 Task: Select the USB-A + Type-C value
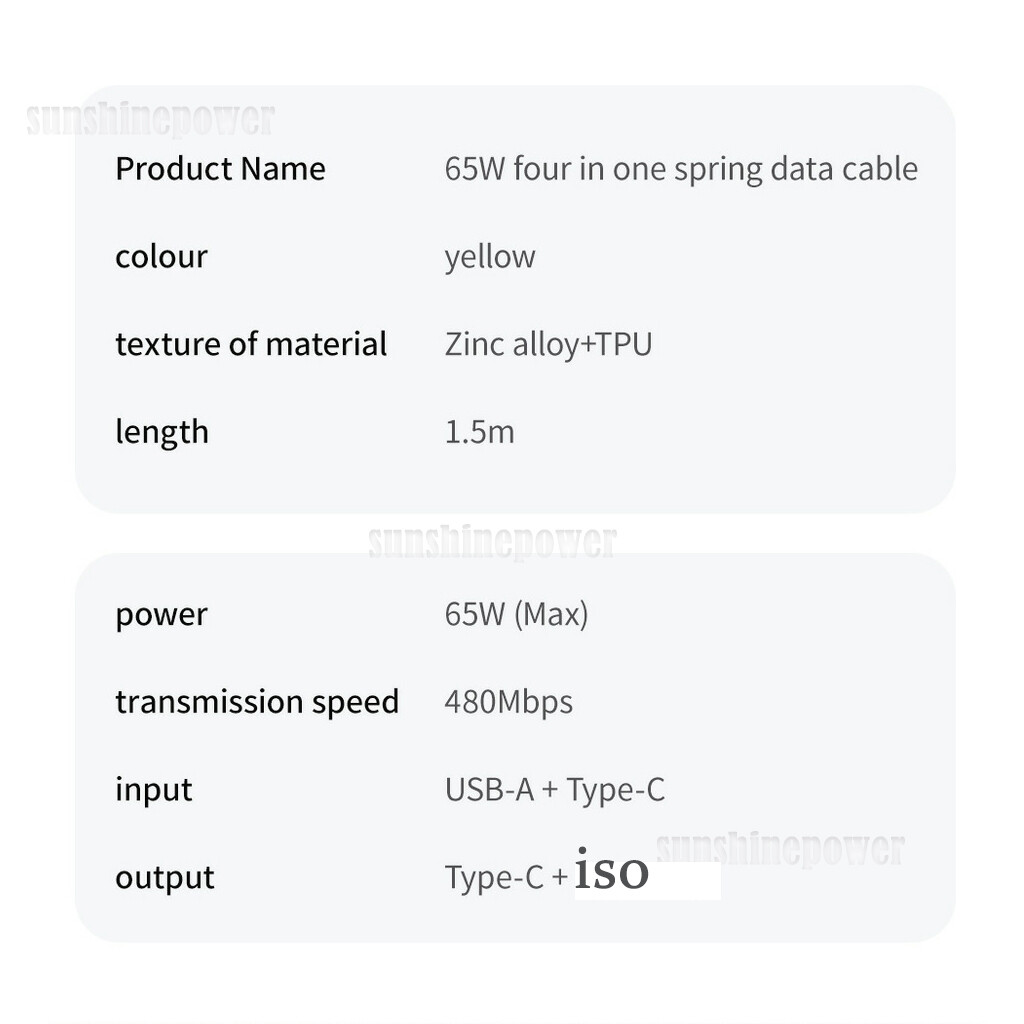point(554,790)
